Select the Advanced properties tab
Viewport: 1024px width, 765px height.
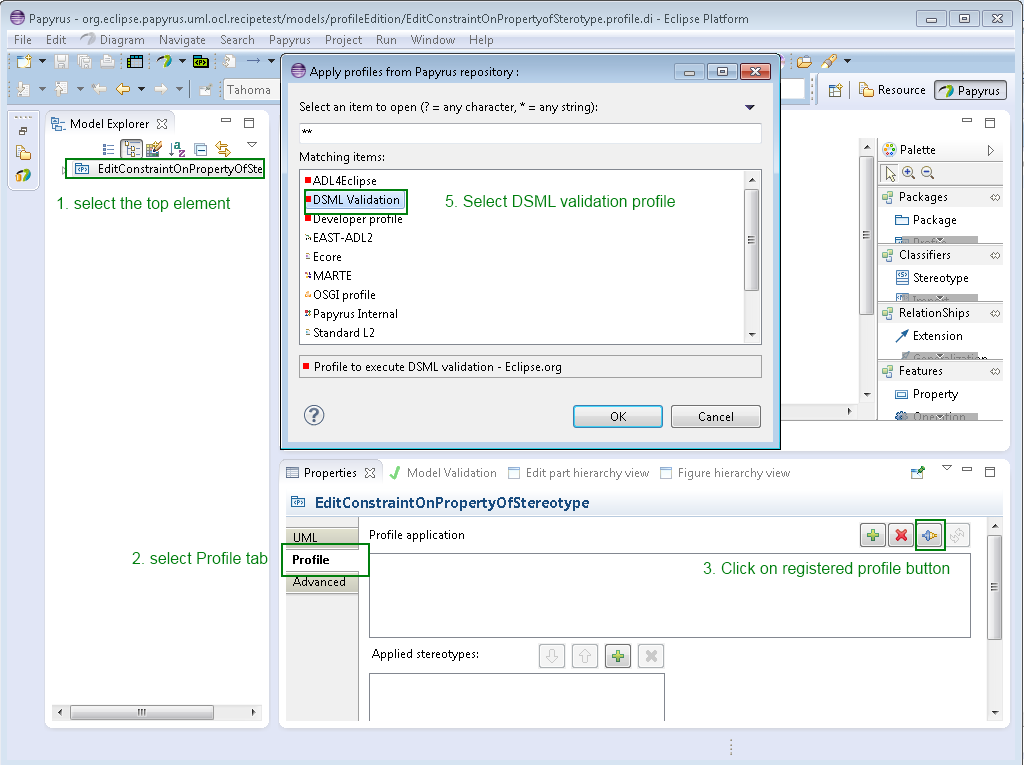pyautogui.click(x=321, y=582)
